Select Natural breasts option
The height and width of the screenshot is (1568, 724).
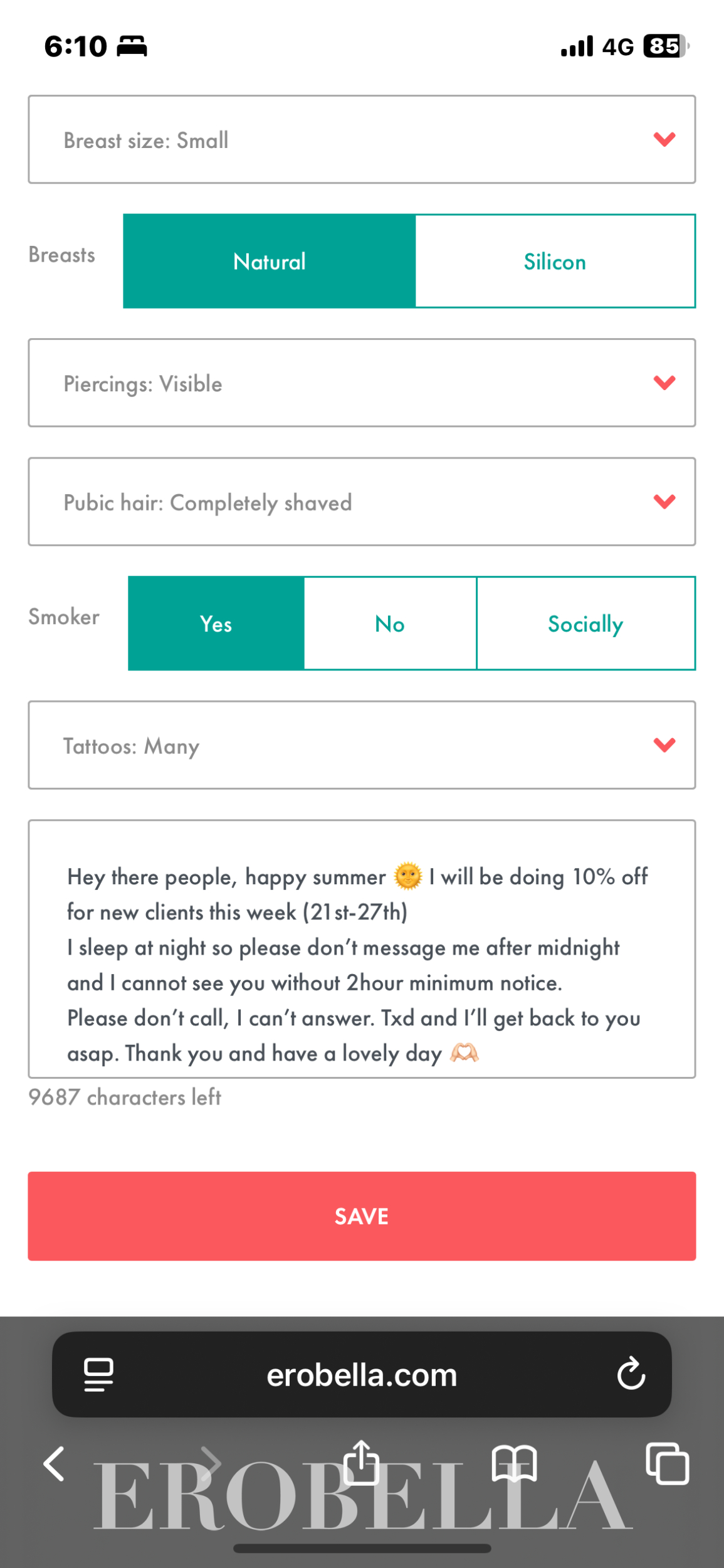pos(270,262)
